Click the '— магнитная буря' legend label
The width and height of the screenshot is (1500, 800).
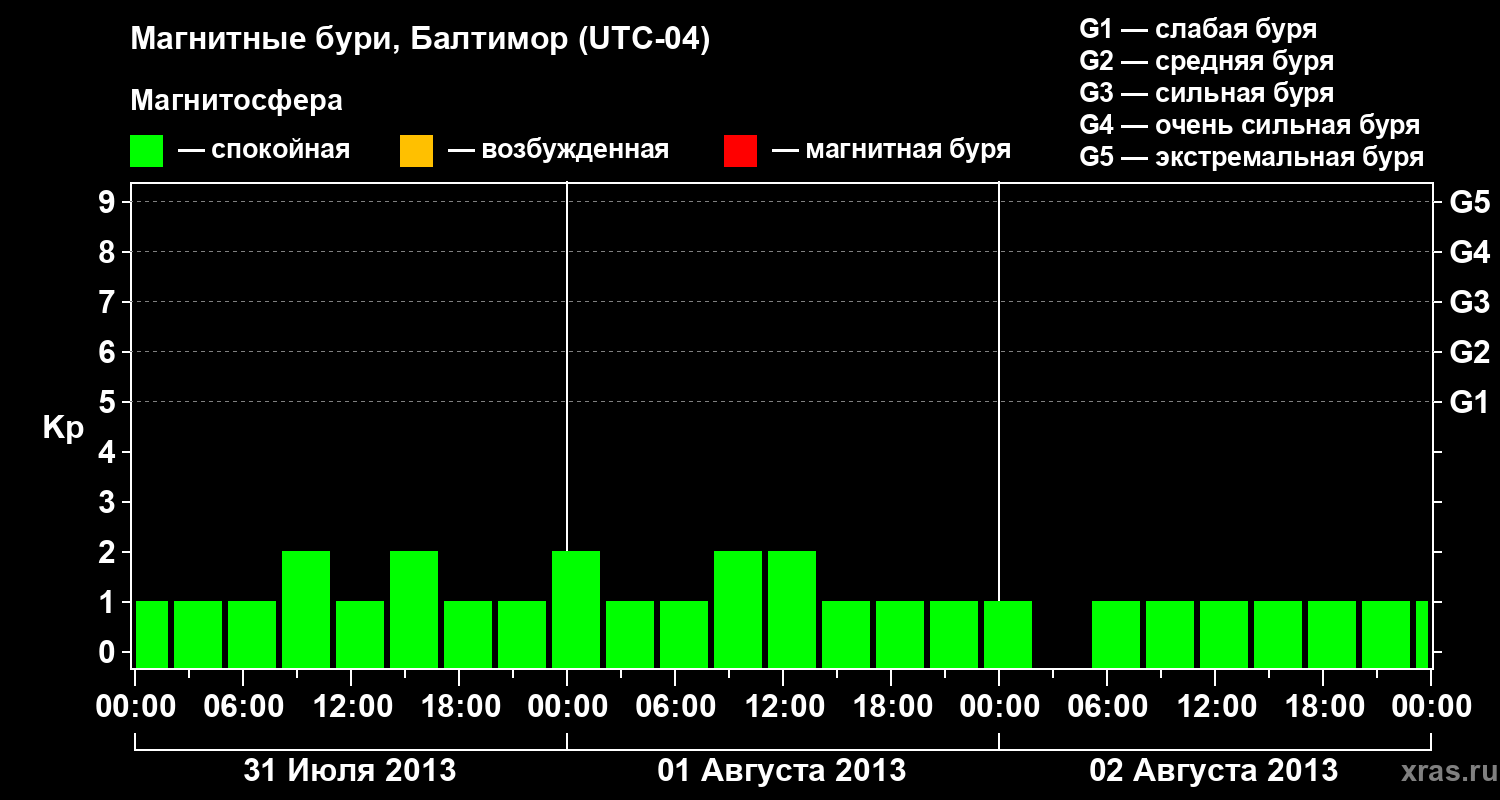892,150
